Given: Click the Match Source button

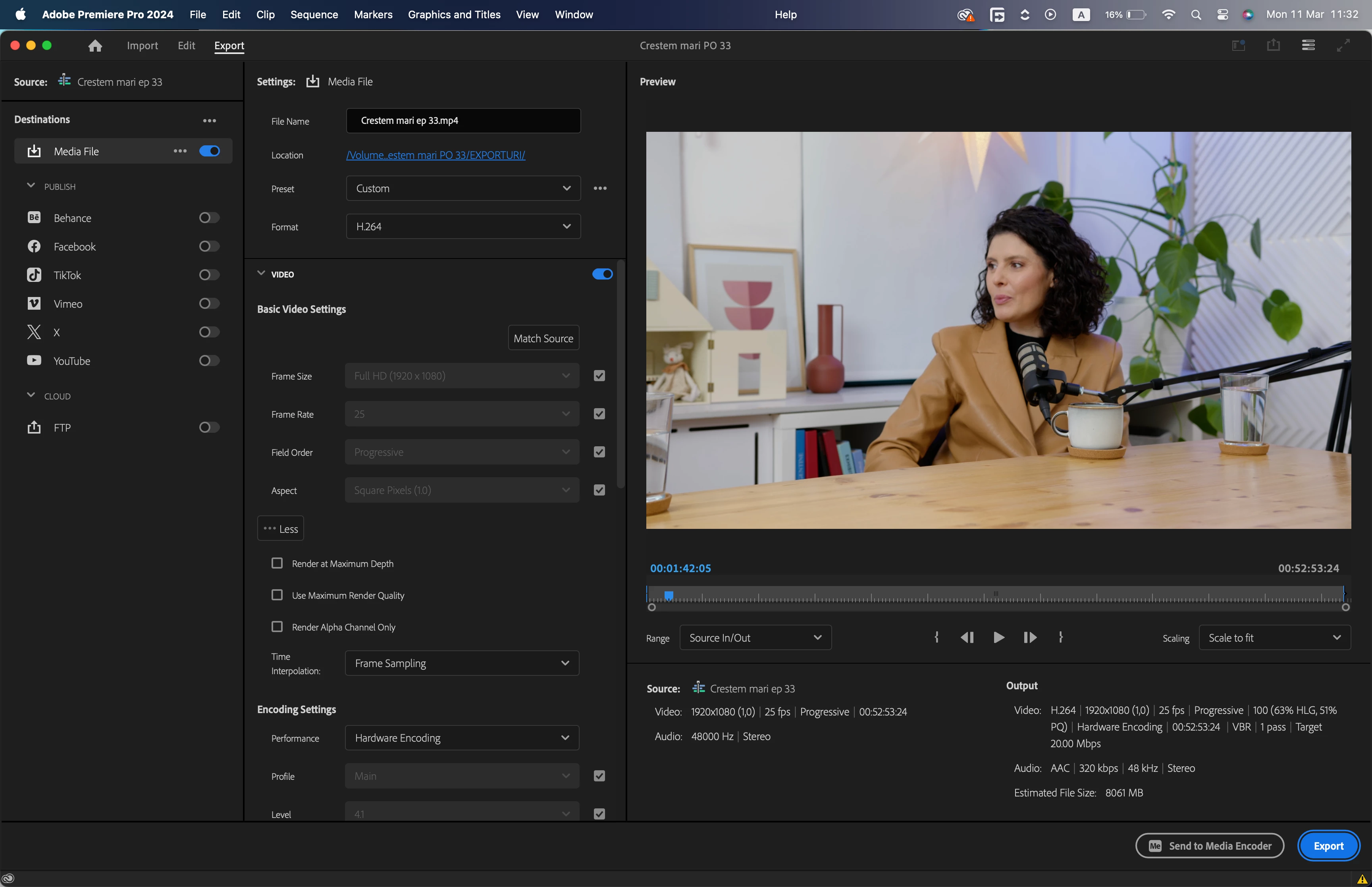Looking at the screenshot, I should [x=543, y=338].
